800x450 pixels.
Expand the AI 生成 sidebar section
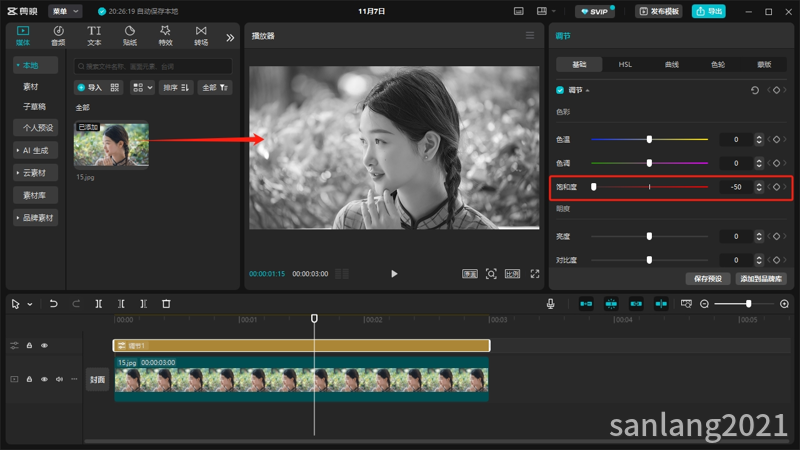[35, 151]
